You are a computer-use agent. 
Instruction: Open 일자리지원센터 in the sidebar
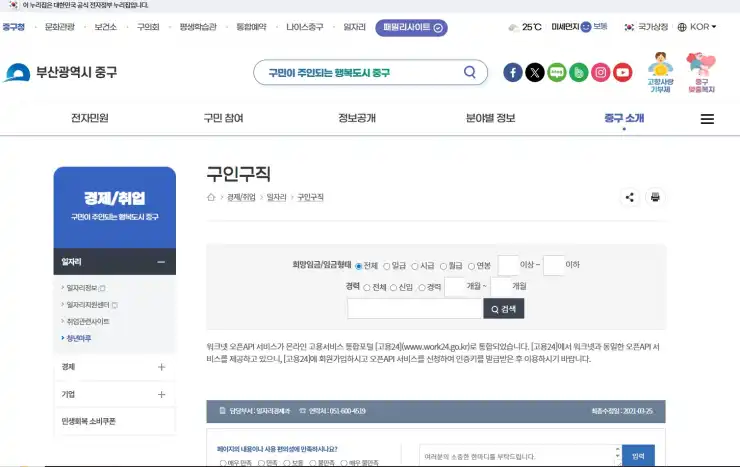[90, 305]
